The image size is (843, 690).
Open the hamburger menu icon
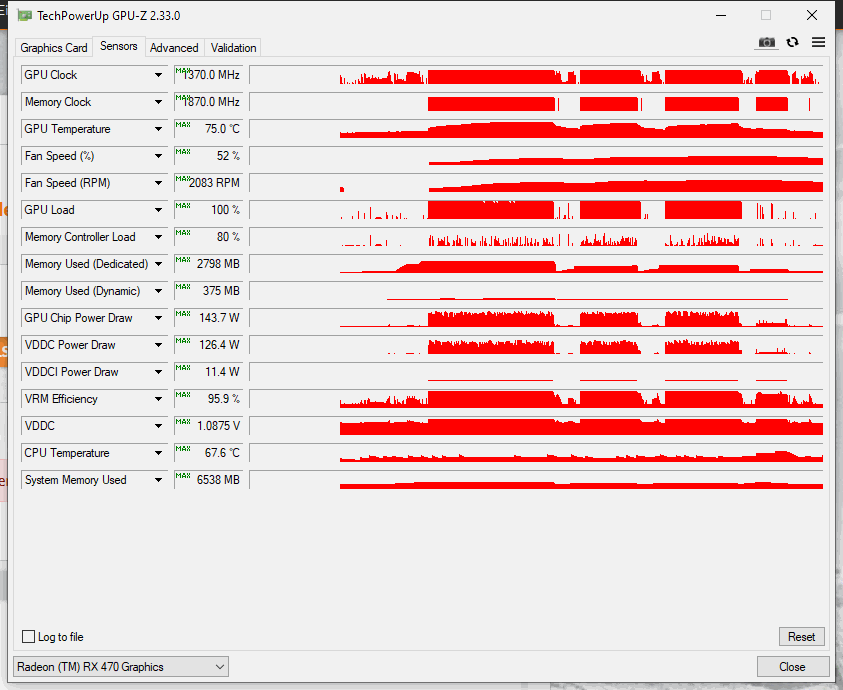tap(818, 42)
